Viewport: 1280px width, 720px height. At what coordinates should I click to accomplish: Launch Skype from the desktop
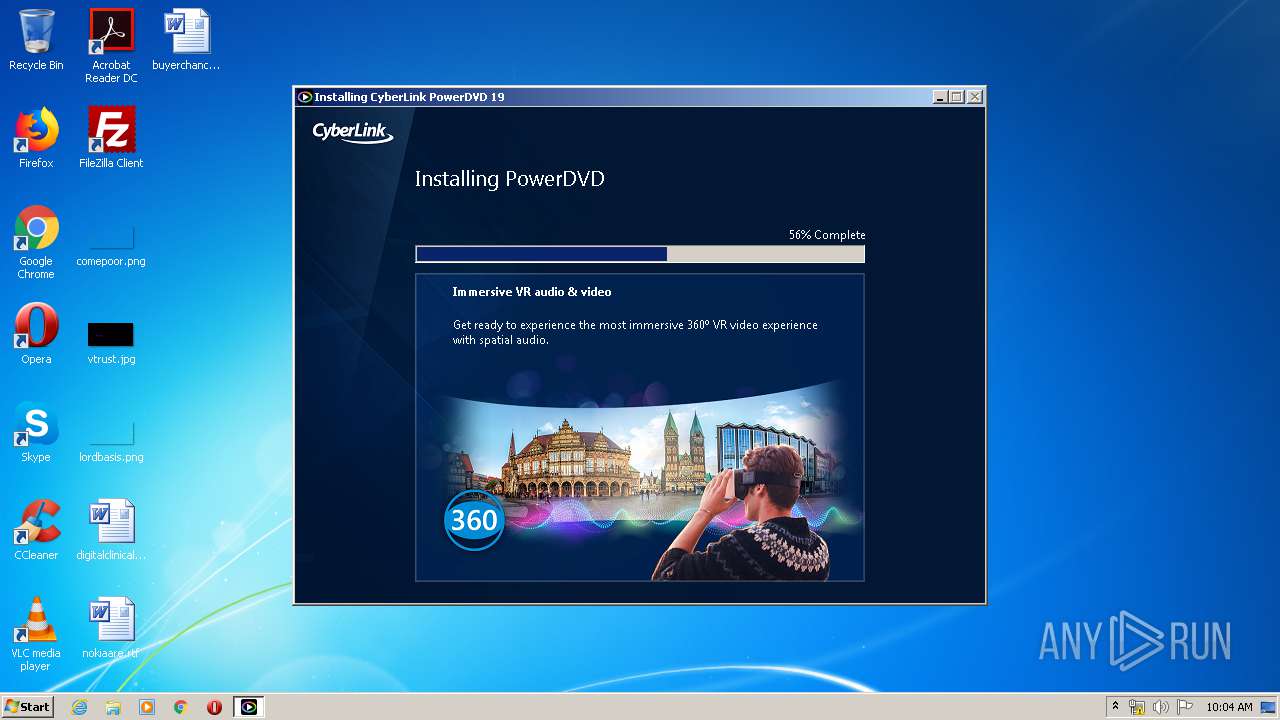point(36,432)
